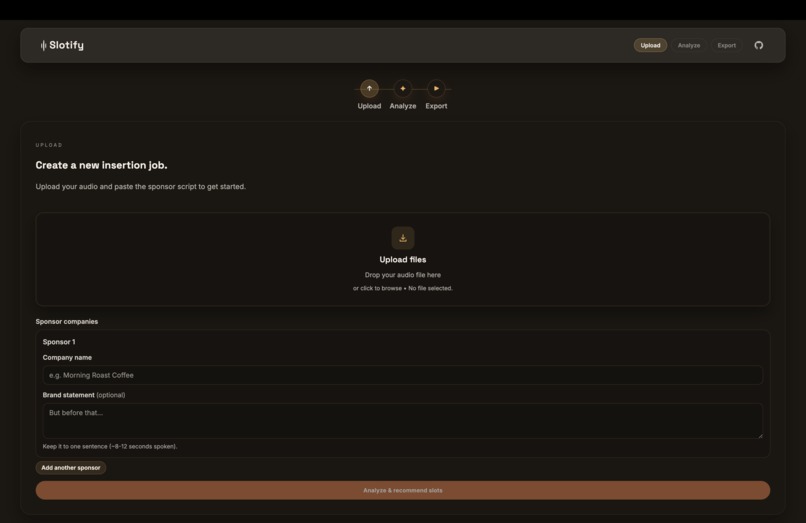Click the Slotify logo in the header
Screen dimensions: 806x523
tap(62, 45)
